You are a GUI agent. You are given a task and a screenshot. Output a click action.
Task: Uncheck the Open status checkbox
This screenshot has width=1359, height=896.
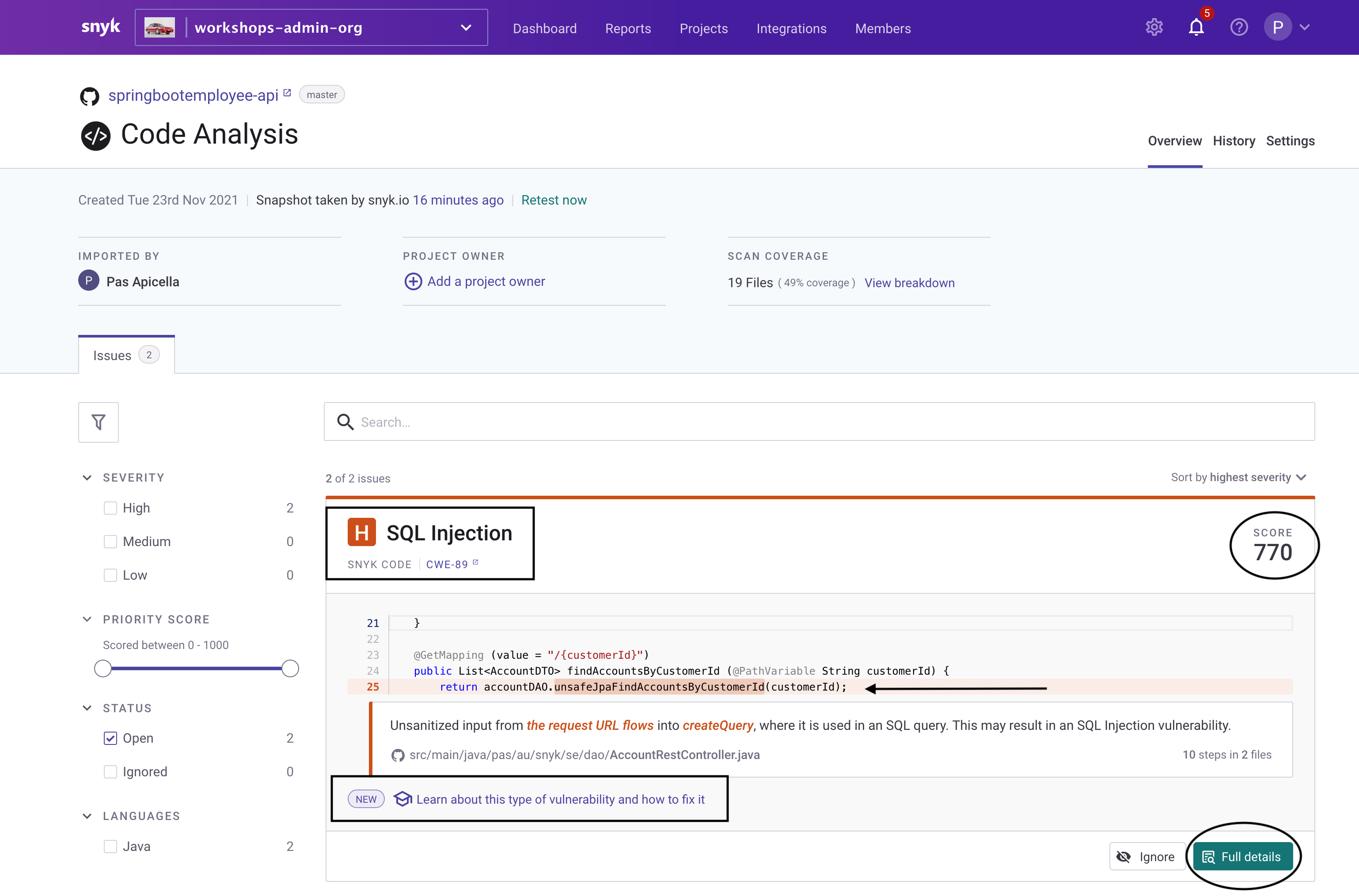[110, 738]
